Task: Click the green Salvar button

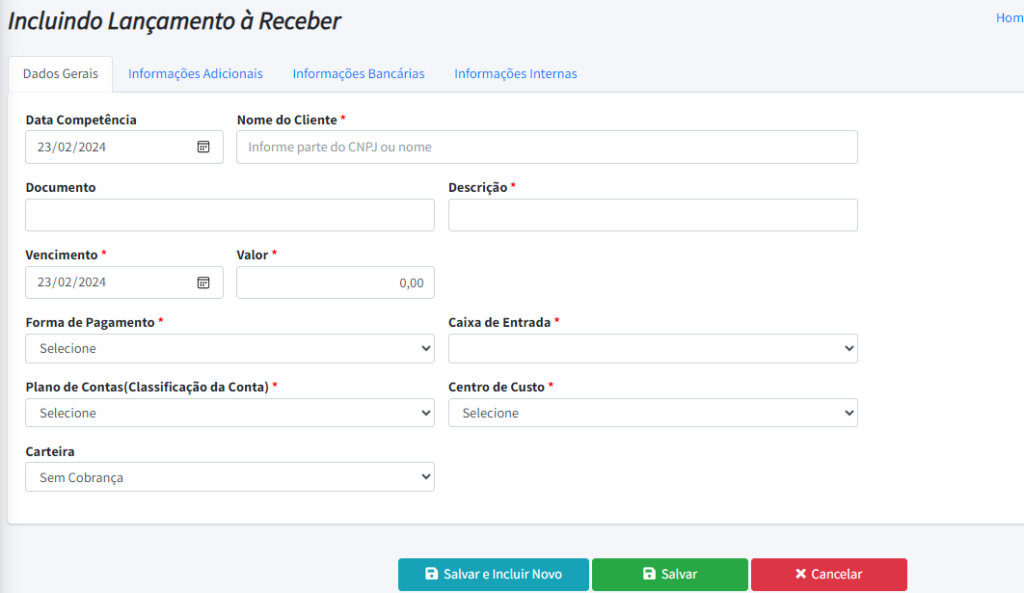Action: pyautogui.click(x=669, y=574)
